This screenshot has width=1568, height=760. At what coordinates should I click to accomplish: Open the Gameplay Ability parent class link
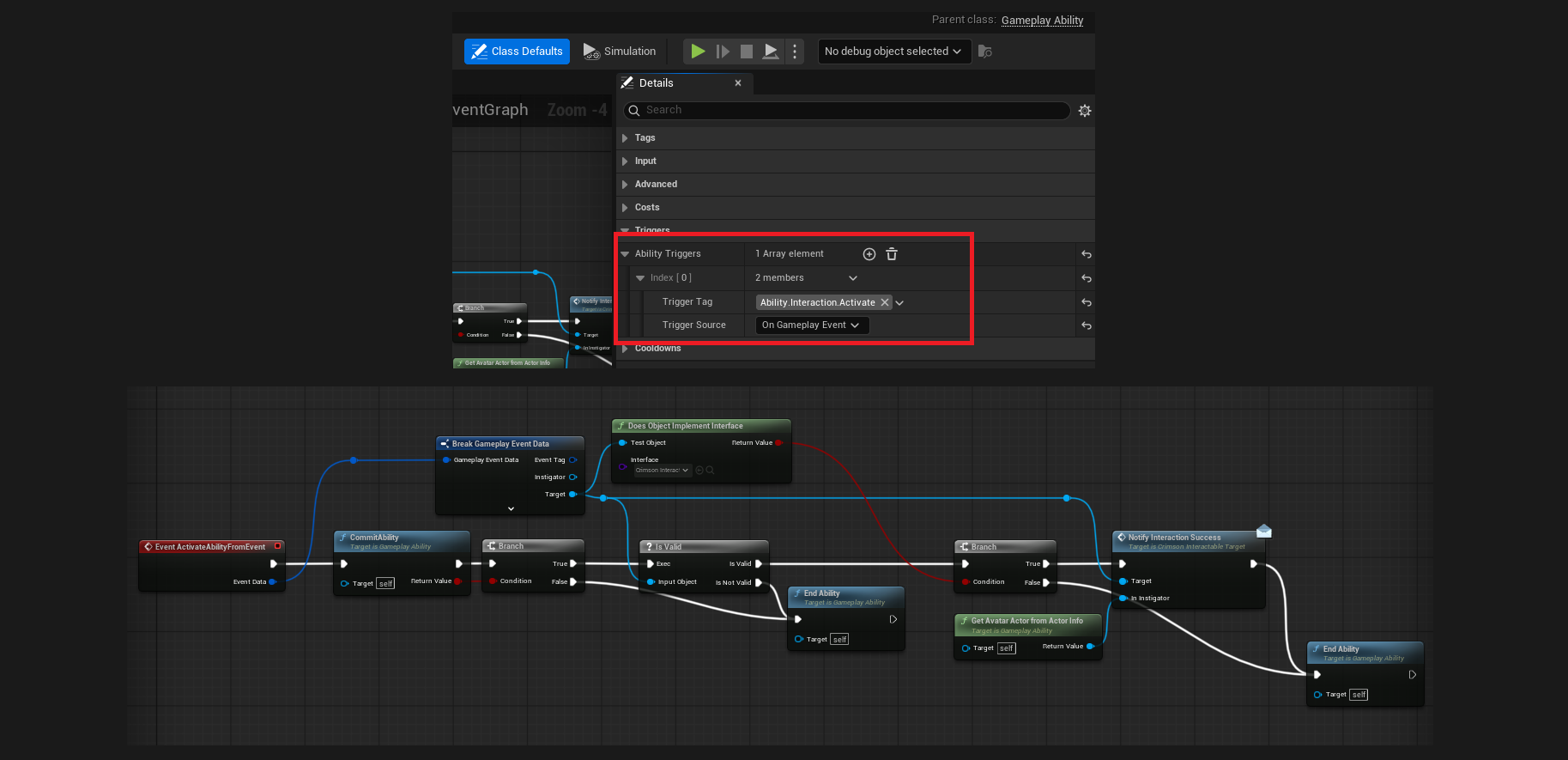click(1042, 20)
